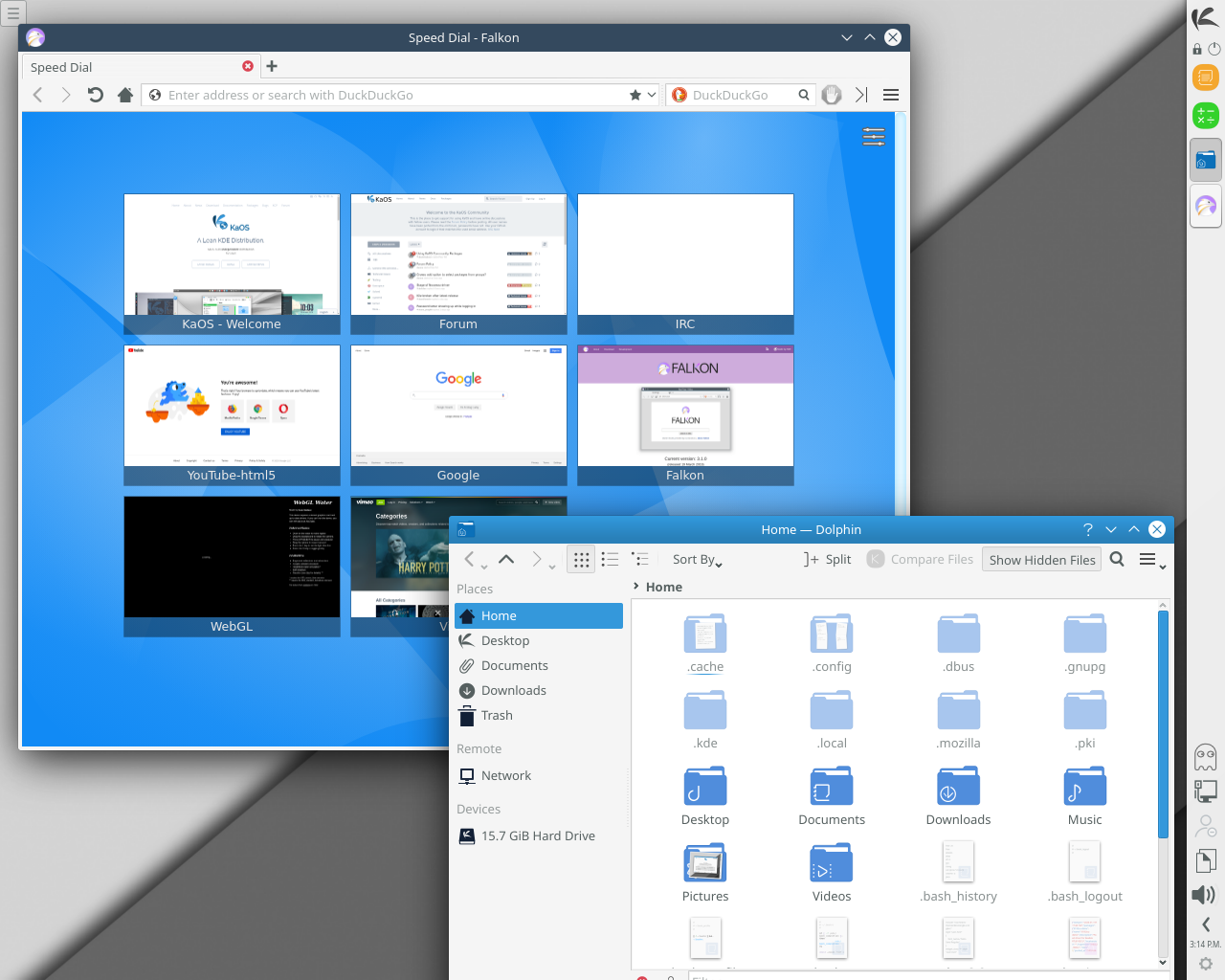Add a new tab in Falkon
The height and width of the screenshot is (980, 1225).
[x=272, y=66]
